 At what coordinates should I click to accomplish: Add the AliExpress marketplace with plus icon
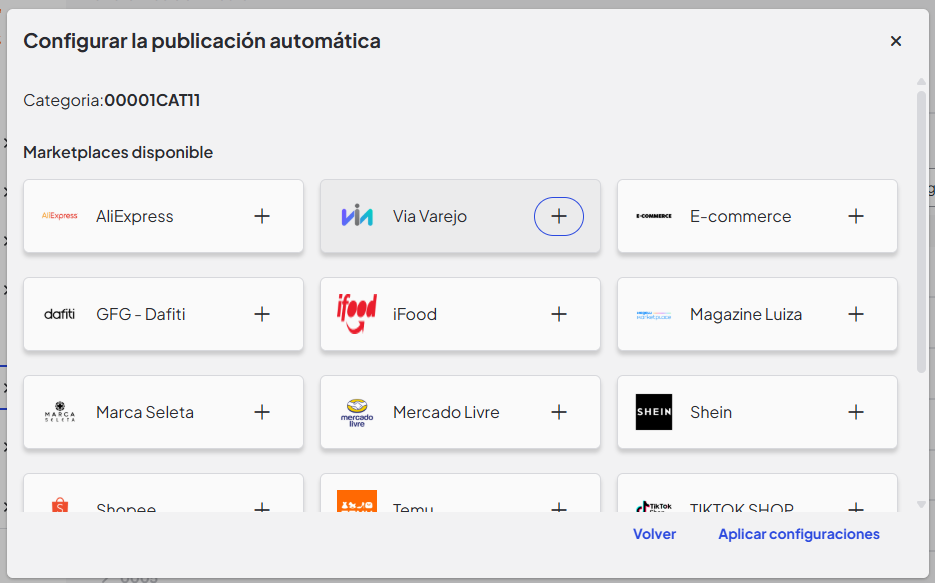(262, 216)
